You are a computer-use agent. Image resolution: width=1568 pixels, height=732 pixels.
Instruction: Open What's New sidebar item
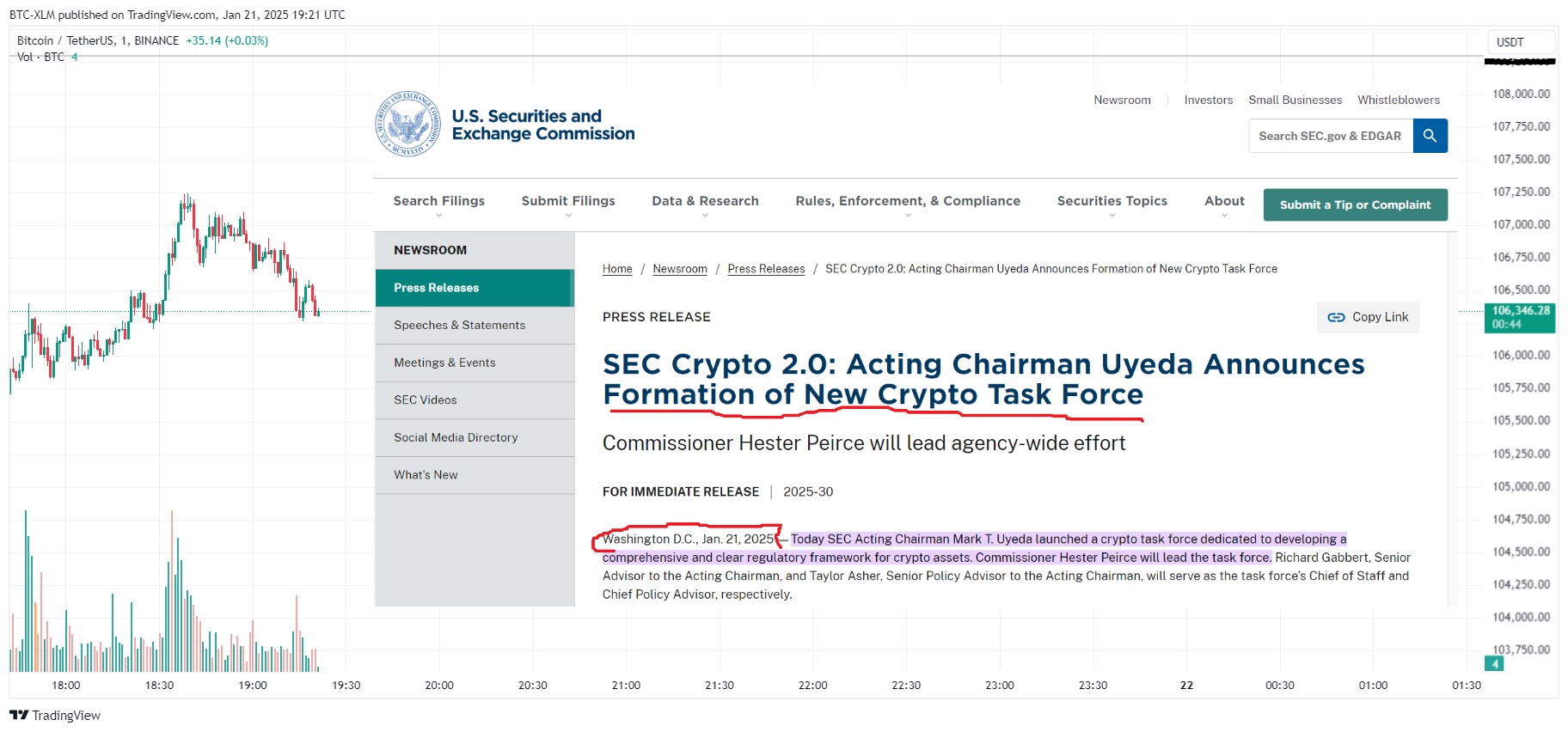pos(475,475)
